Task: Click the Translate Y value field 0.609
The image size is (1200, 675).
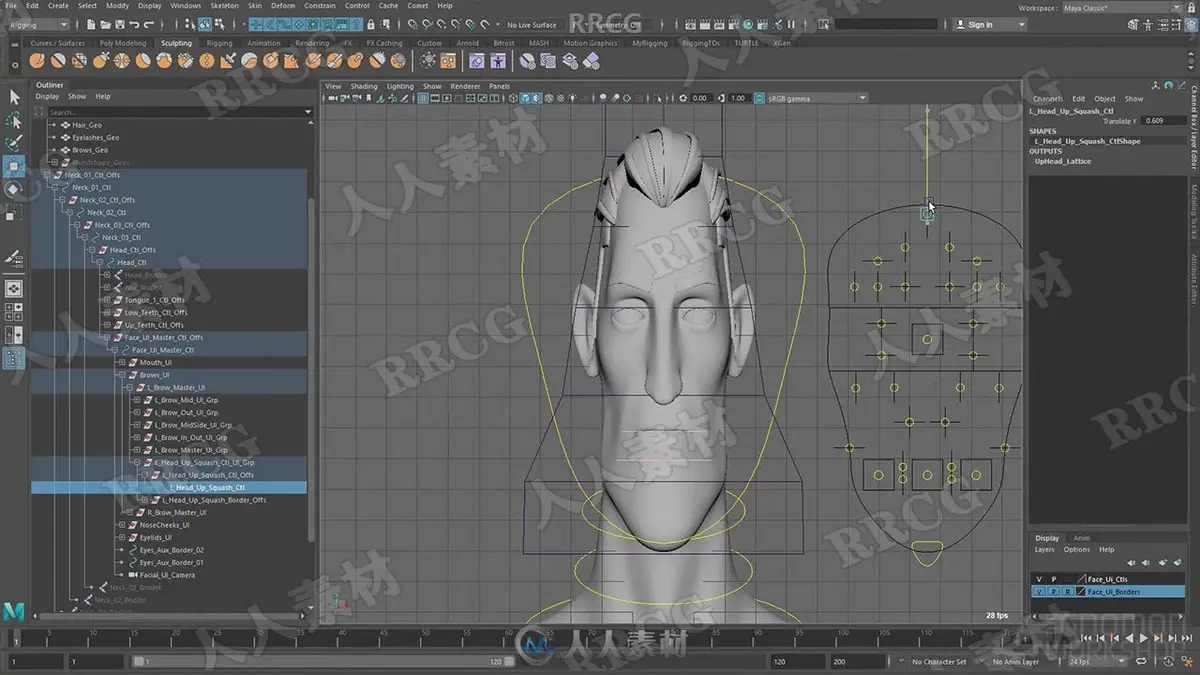Action: pos(1164,121)
